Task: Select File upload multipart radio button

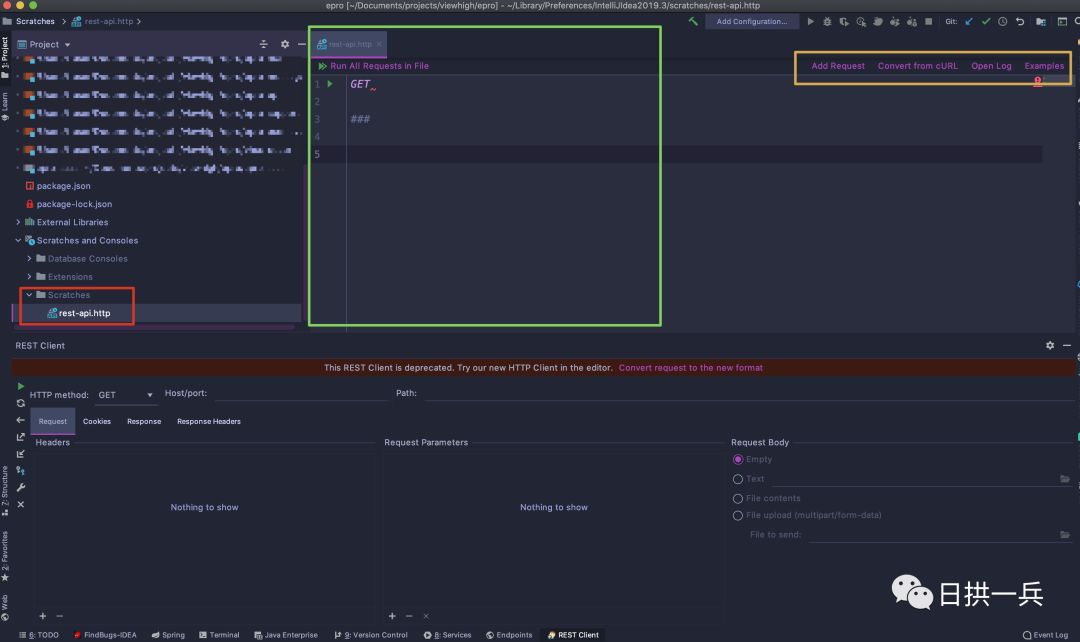Action: 738,515
